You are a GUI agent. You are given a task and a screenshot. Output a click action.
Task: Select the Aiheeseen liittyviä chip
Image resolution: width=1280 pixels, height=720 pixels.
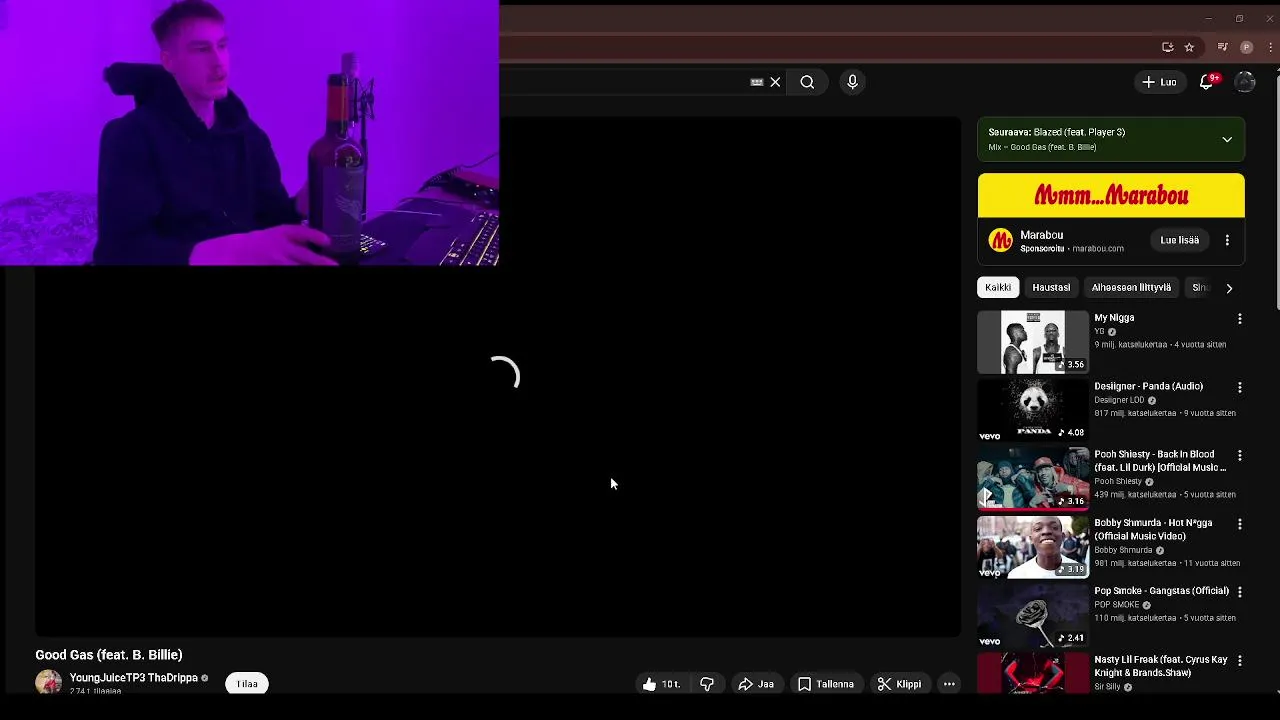[1131, 287]
